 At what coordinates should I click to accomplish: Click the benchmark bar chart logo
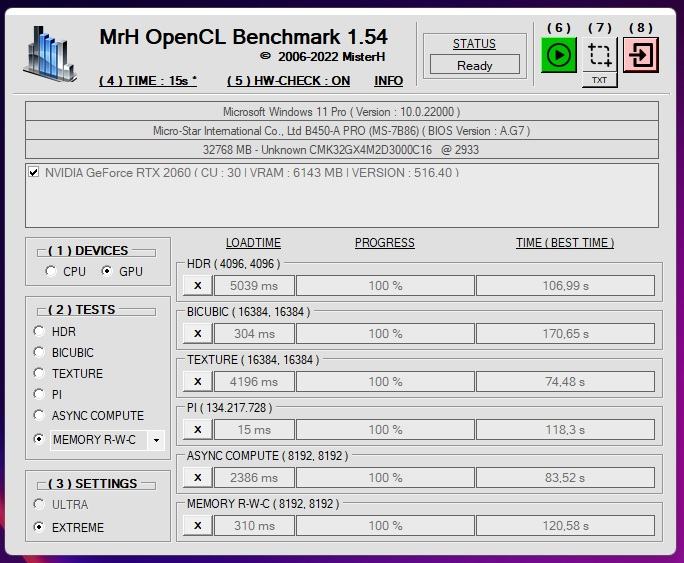click(50, 54)
